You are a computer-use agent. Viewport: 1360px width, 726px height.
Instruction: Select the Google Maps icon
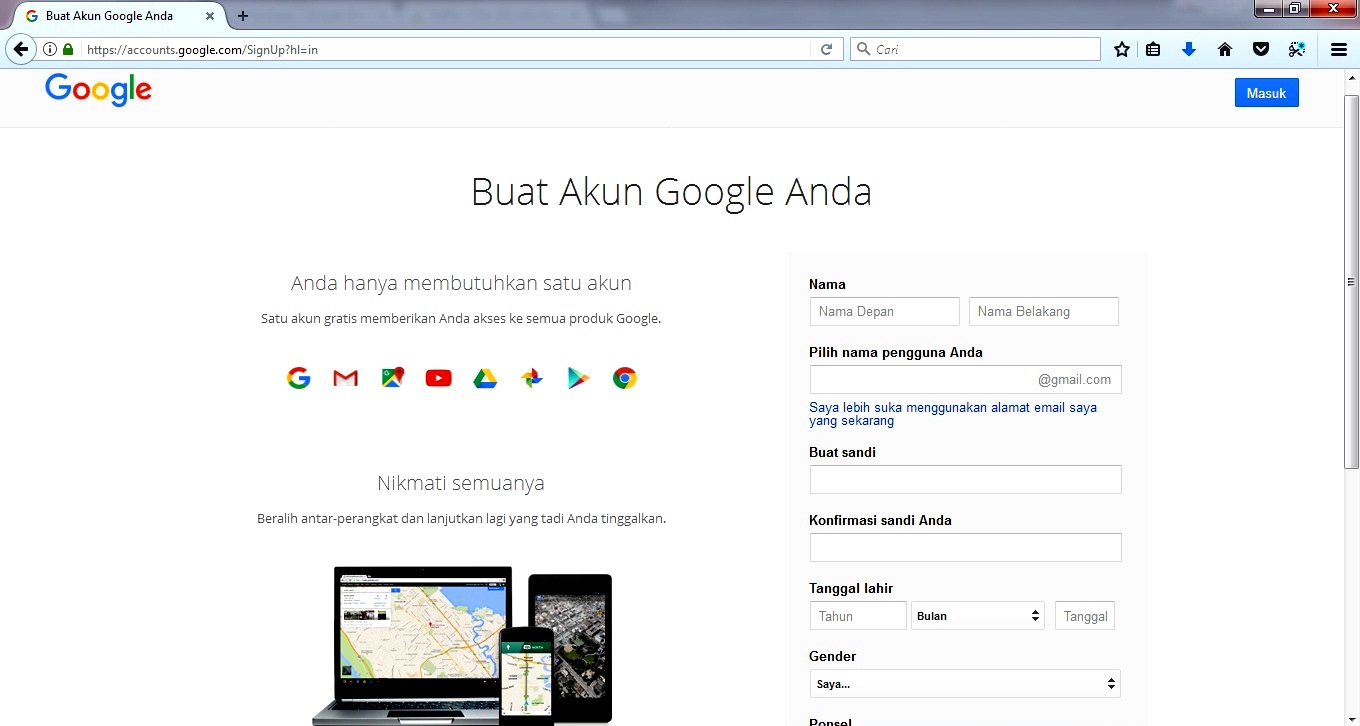[392, 378]
